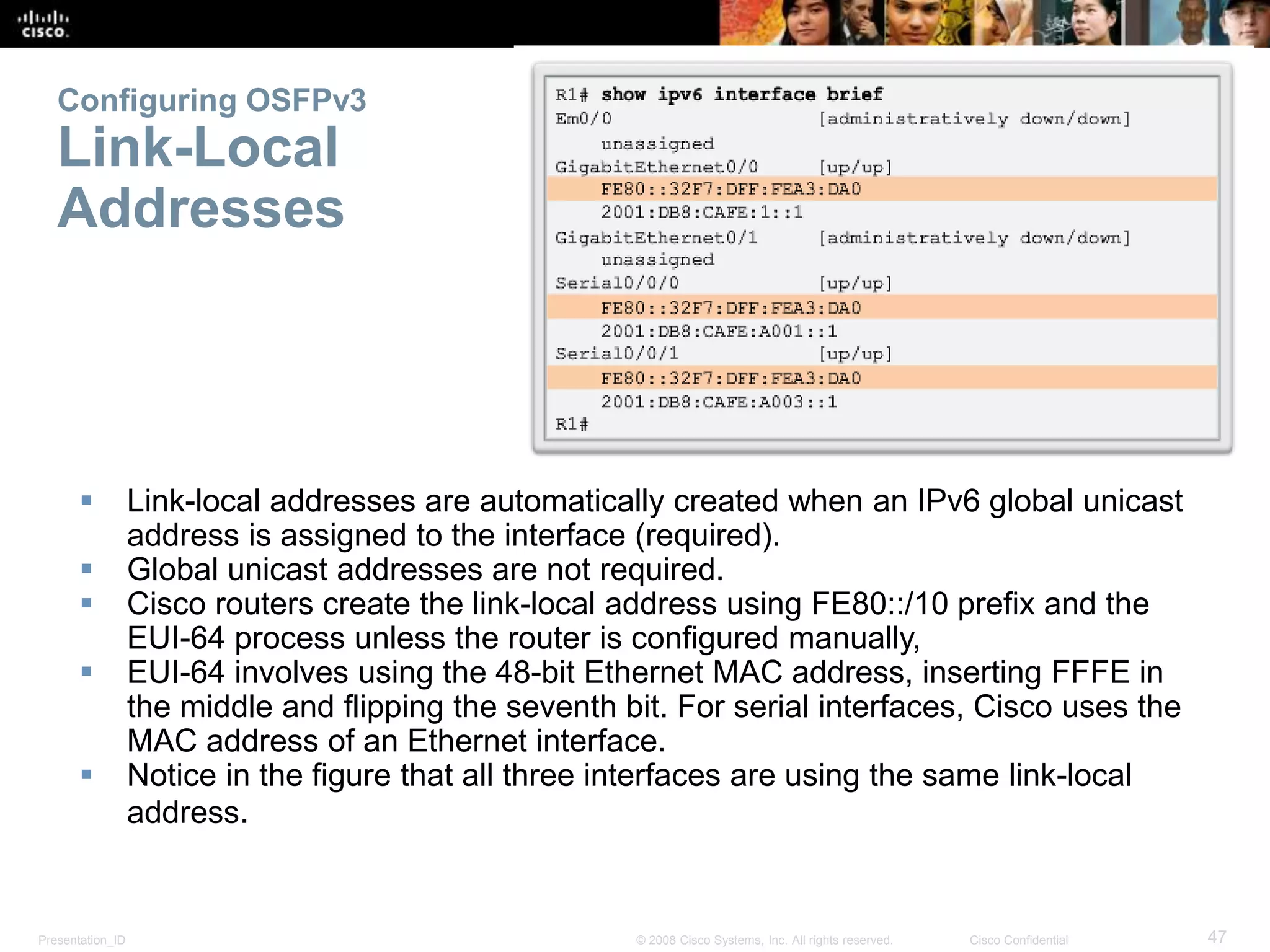Click the 'unassigned' line under Em0/0
1270x952 pixels.
657,144
